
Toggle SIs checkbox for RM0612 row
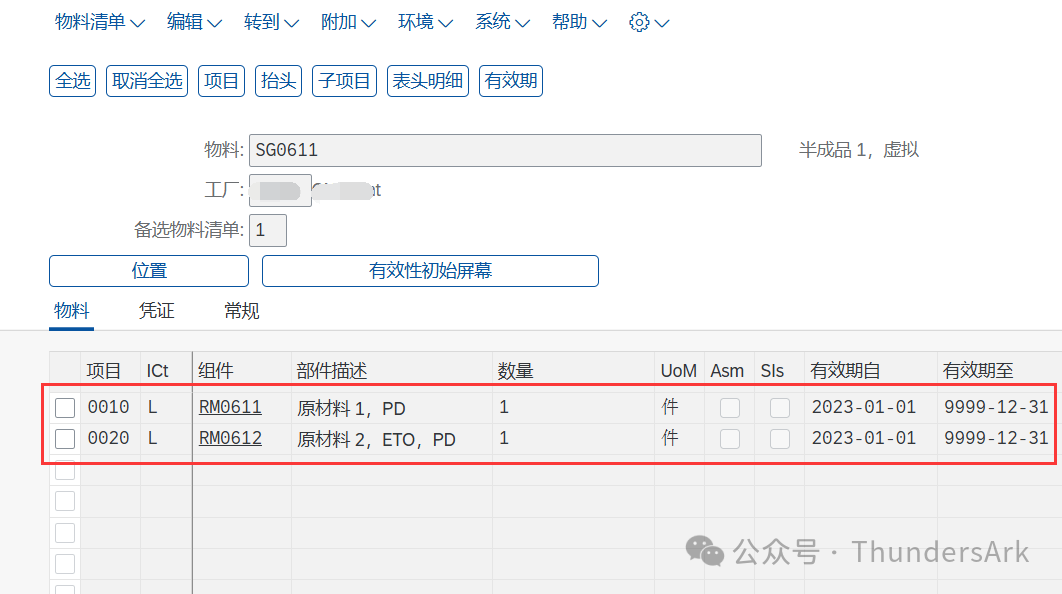779,439
